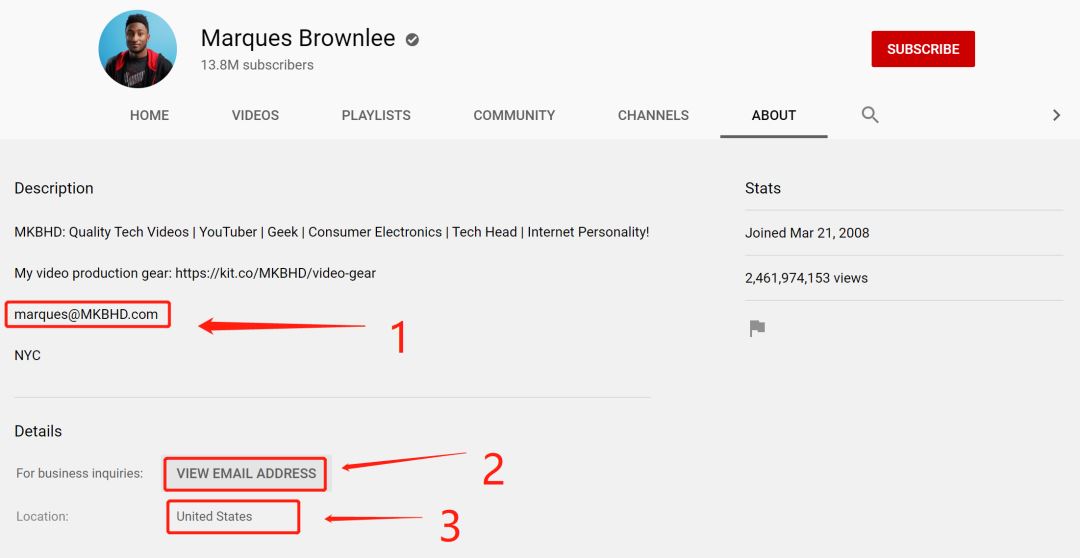1080x558 pixels.
Task: Click the Location label
Action: (42, 516)
